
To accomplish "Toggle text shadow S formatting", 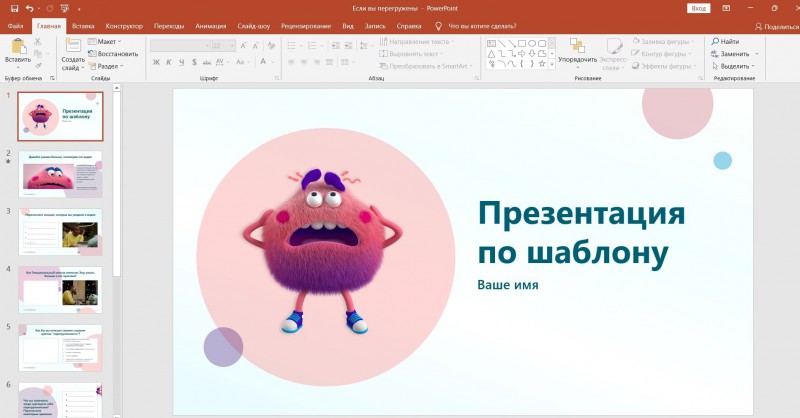I will point(194,62).
